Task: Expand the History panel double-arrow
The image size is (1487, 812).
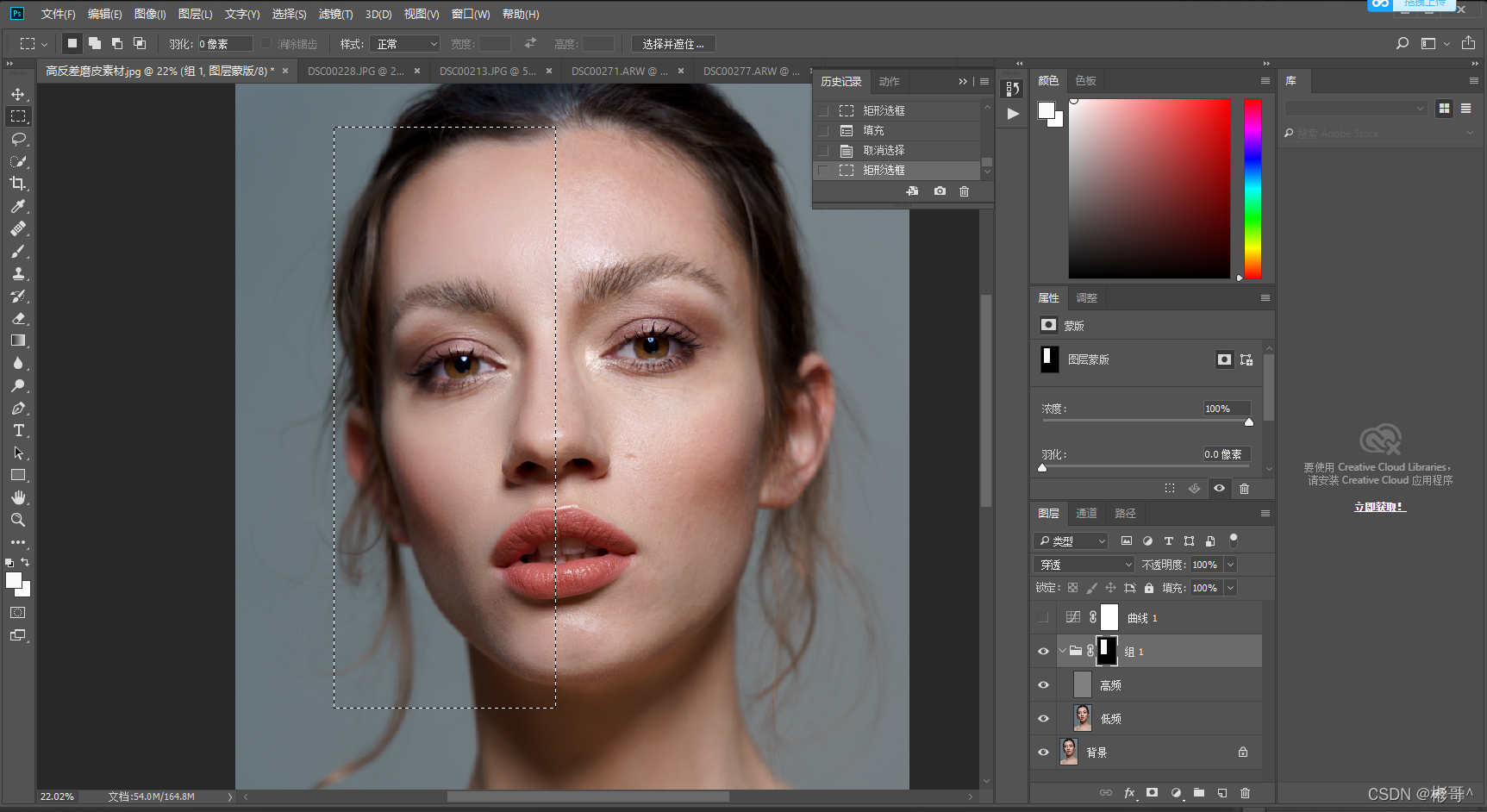Action: [963, 81]
